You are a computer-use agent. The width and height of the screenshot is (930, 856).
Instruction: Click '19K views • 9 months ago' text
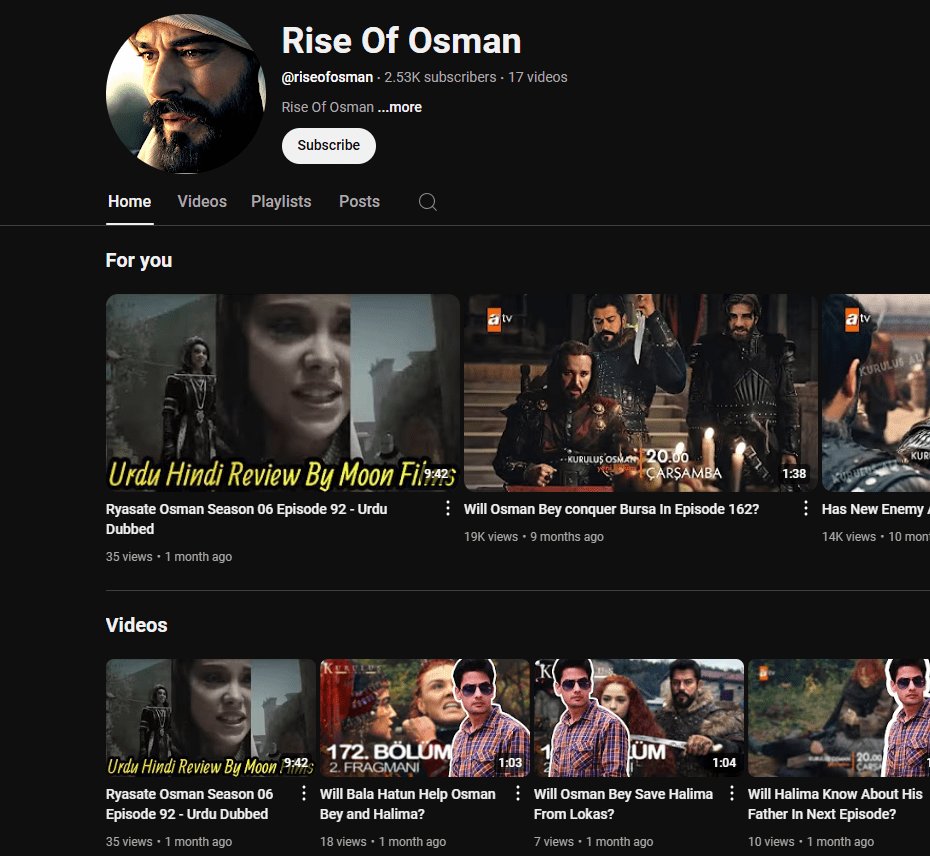(534, 537)
